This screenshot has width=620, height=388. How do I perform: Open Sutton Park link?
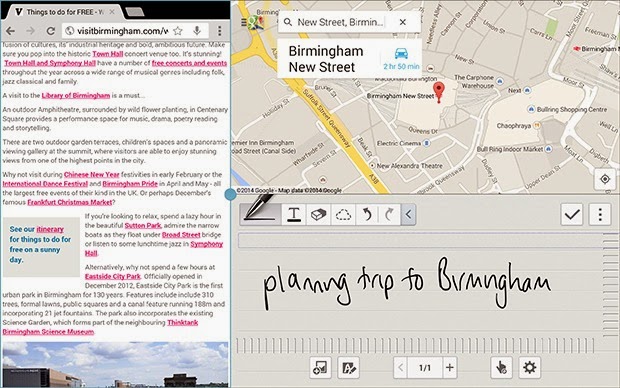point(143,225)
